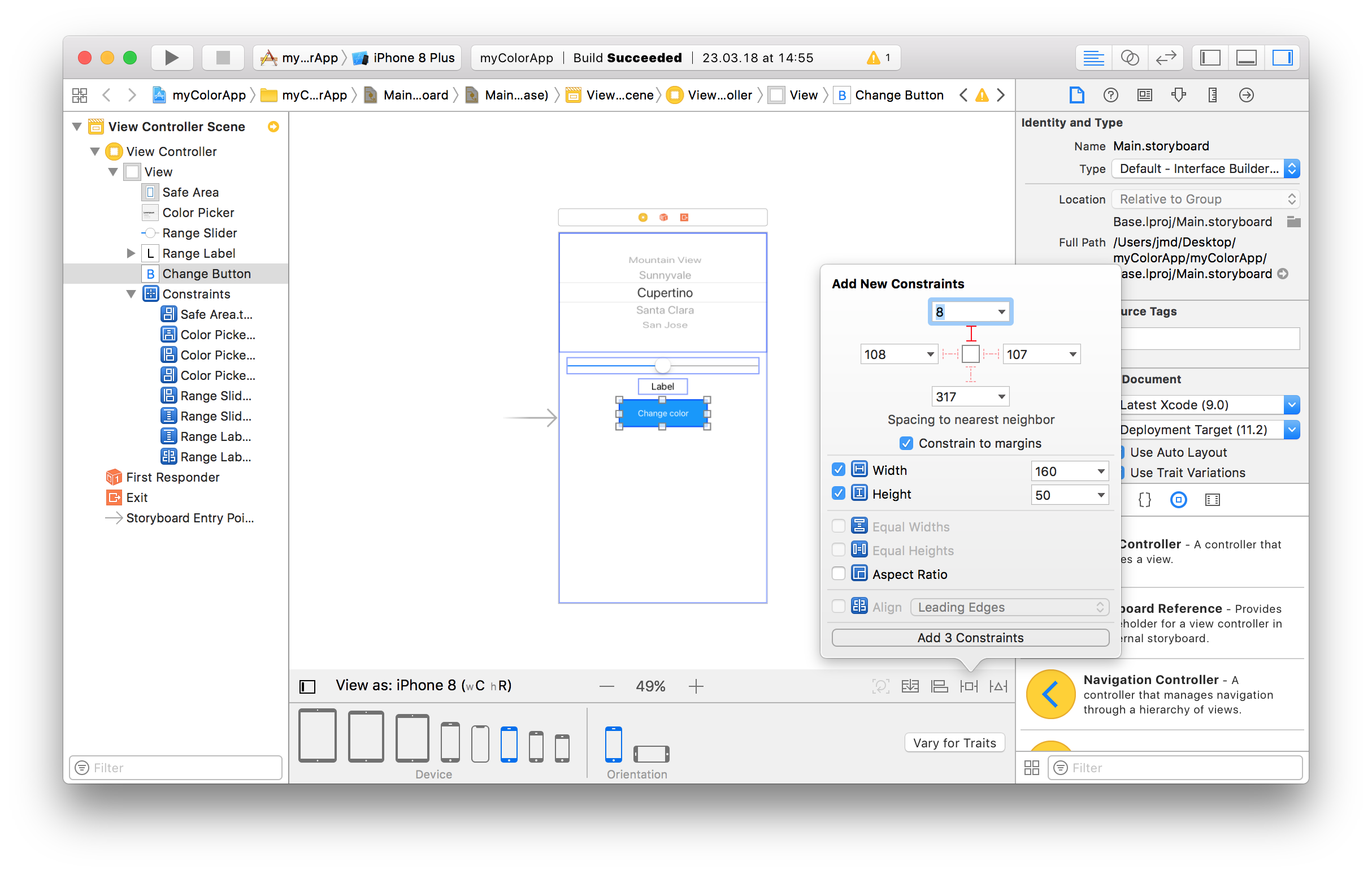
Task: Uncheck the Width constraint checkbox
Action: [838, 470]
